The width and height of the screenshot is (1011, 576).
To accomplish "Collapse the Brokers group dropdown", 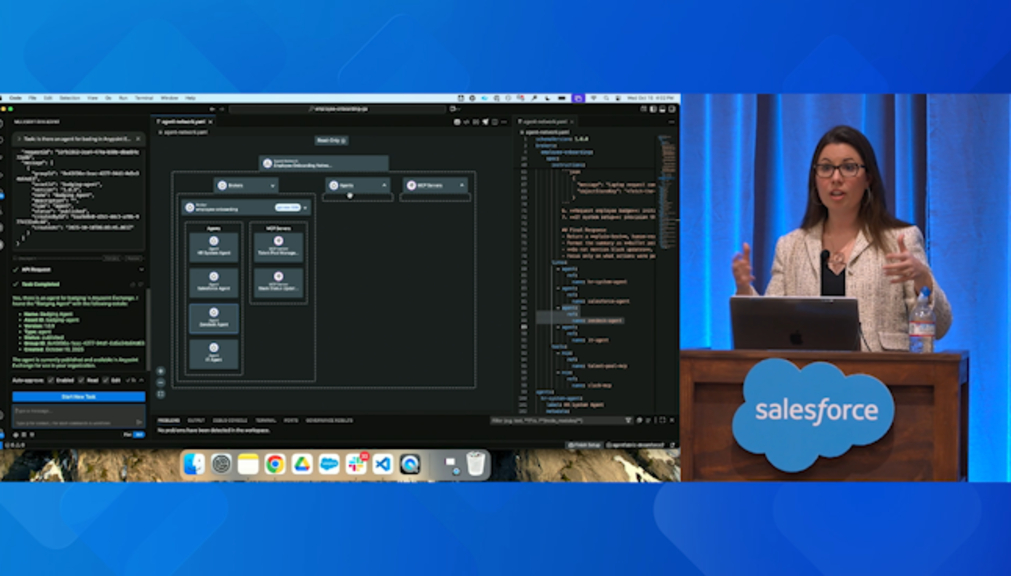I will [x=272, y=185].
